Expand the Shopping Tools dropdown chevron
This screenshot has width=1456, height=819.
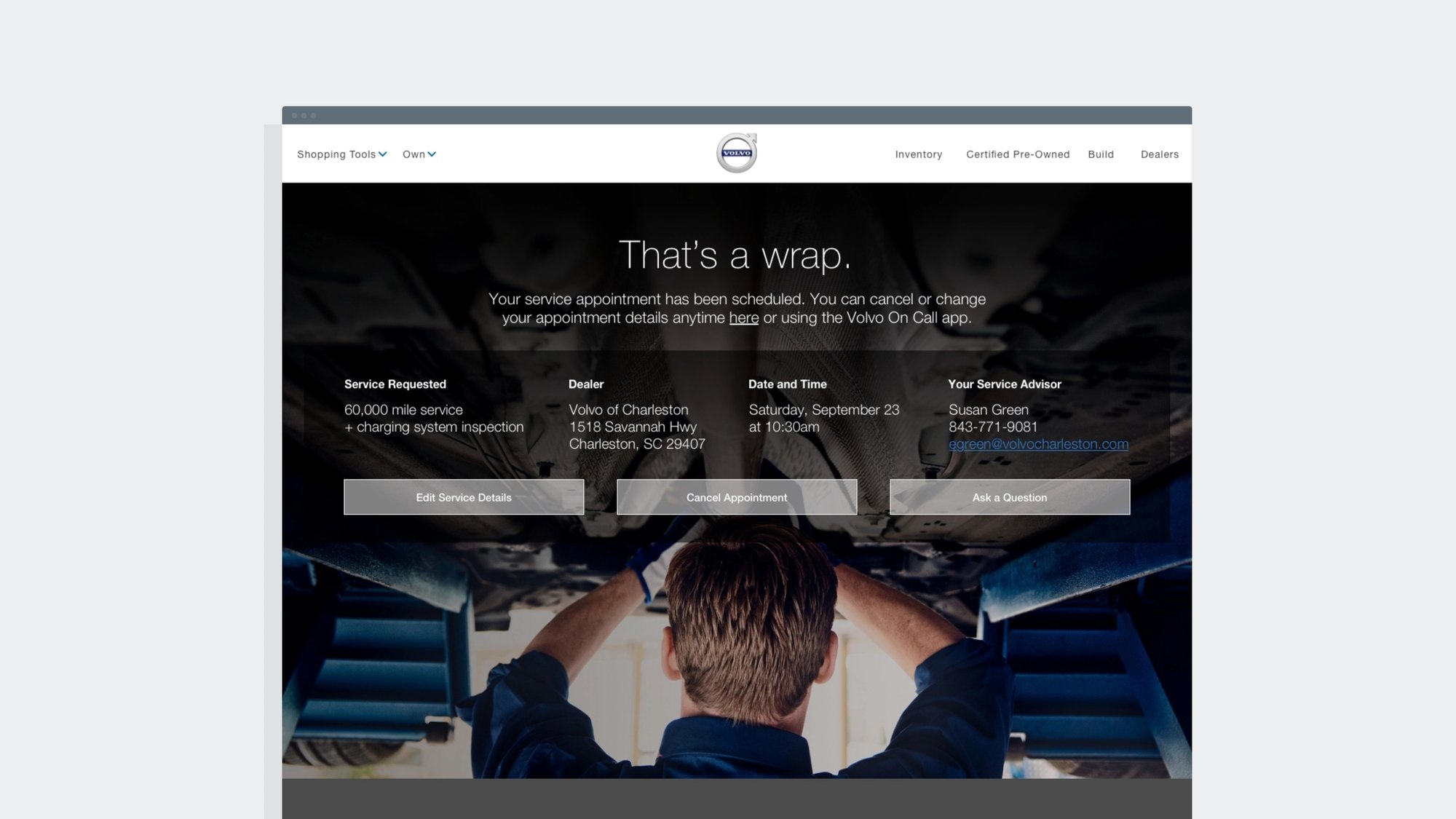(382, 154)
